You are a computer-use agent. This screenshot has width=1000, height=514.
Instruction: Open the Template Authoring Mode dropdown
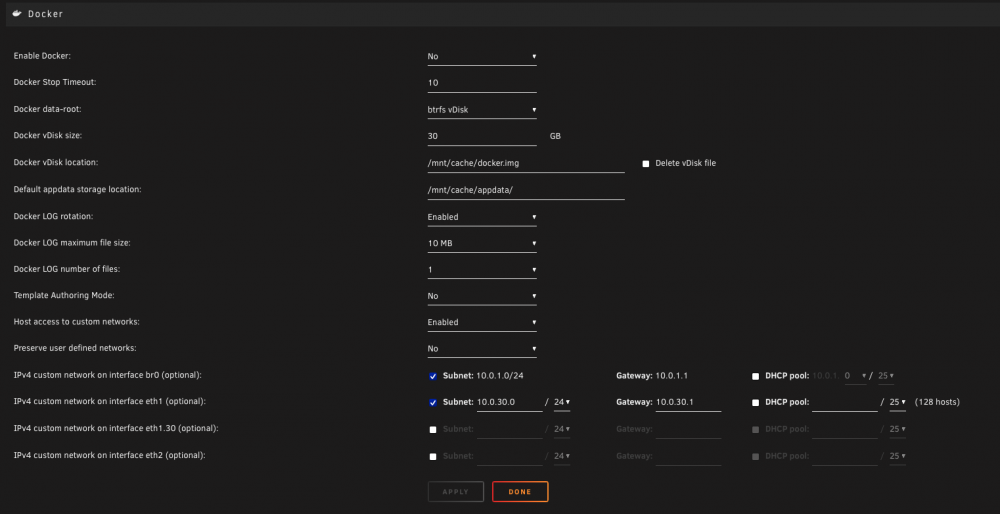(x=482, y=296)
